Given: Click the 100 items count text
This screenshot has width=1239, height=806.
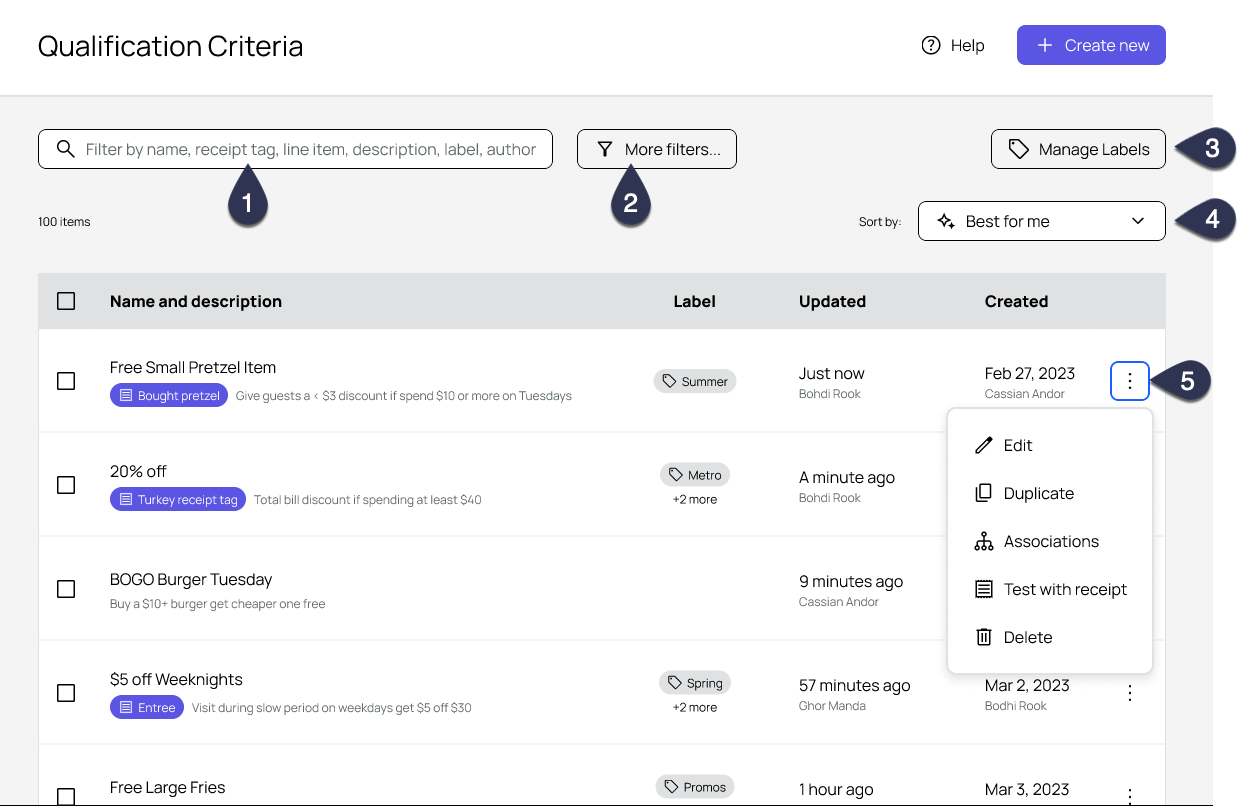Looking at the screenshot, I should pos(64,222).
